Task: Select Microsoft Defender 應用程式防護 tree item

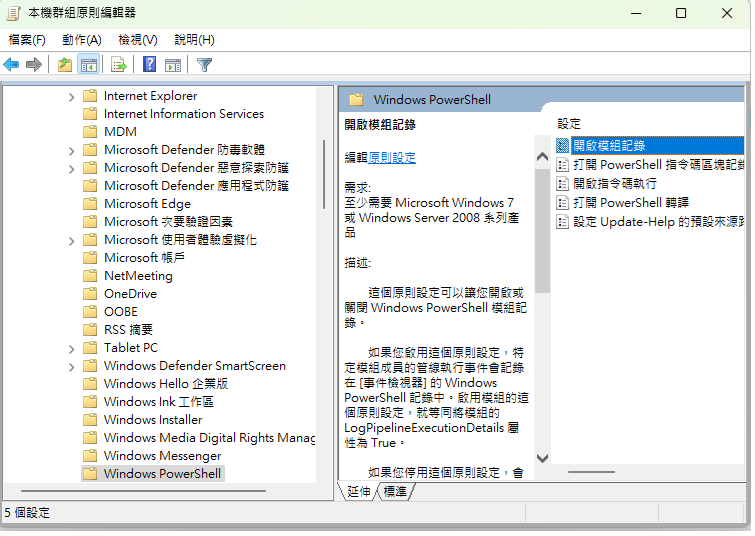Action: [x=196, y=186]
